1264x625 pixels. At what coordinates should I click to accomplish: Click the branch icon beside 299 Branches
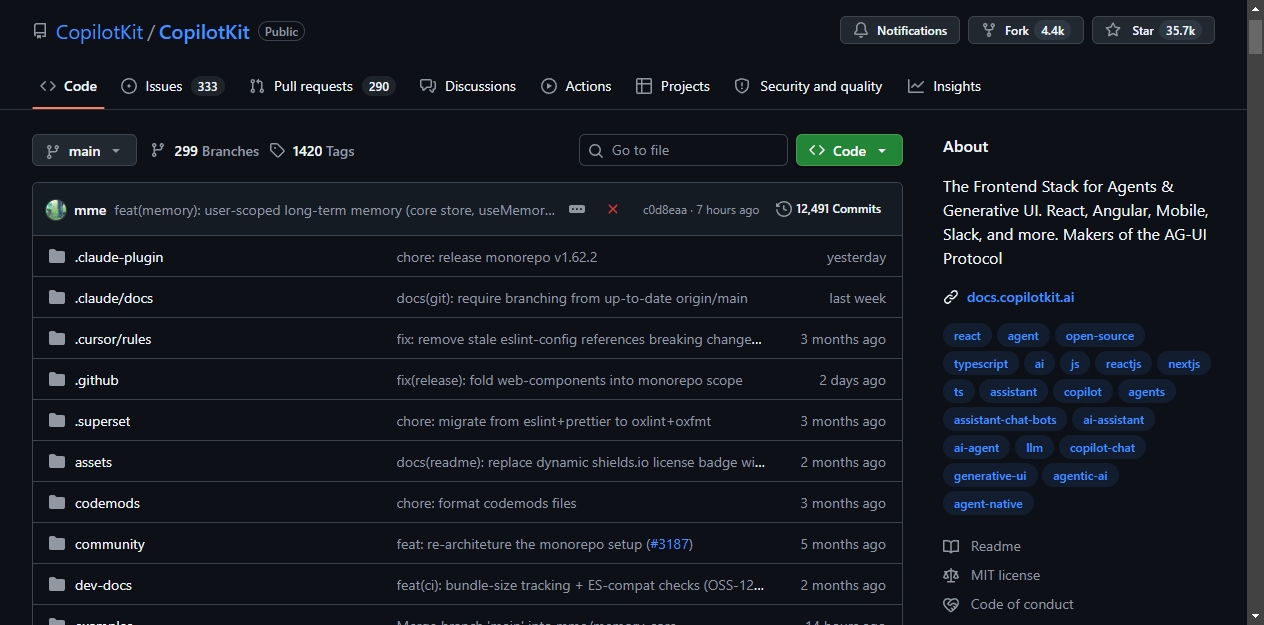click(158, 151)
